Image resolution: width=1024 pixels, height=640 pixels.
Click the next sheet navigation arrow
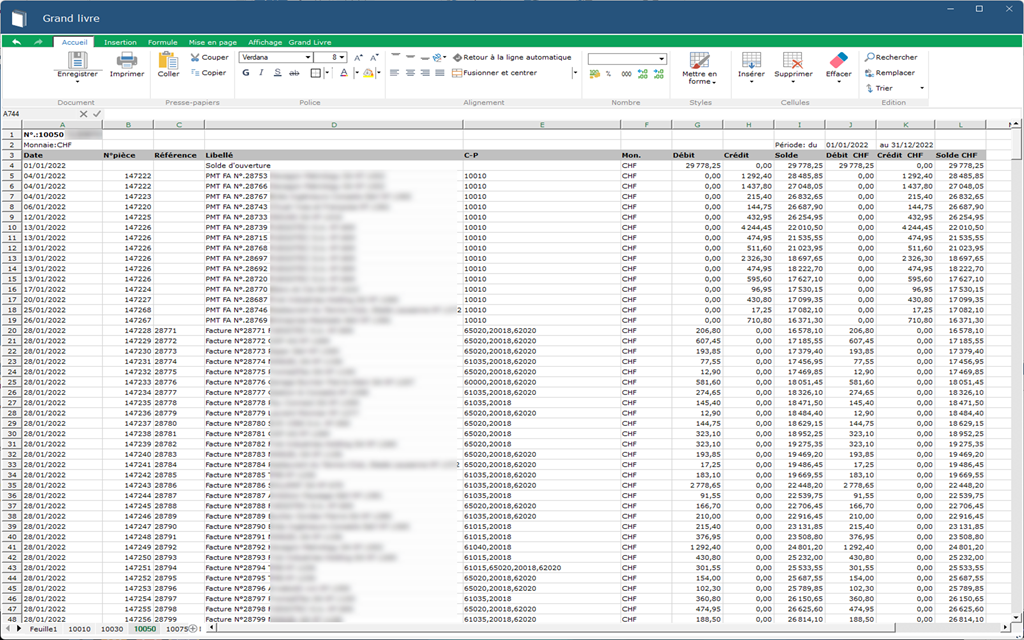(x=19, y=629)
